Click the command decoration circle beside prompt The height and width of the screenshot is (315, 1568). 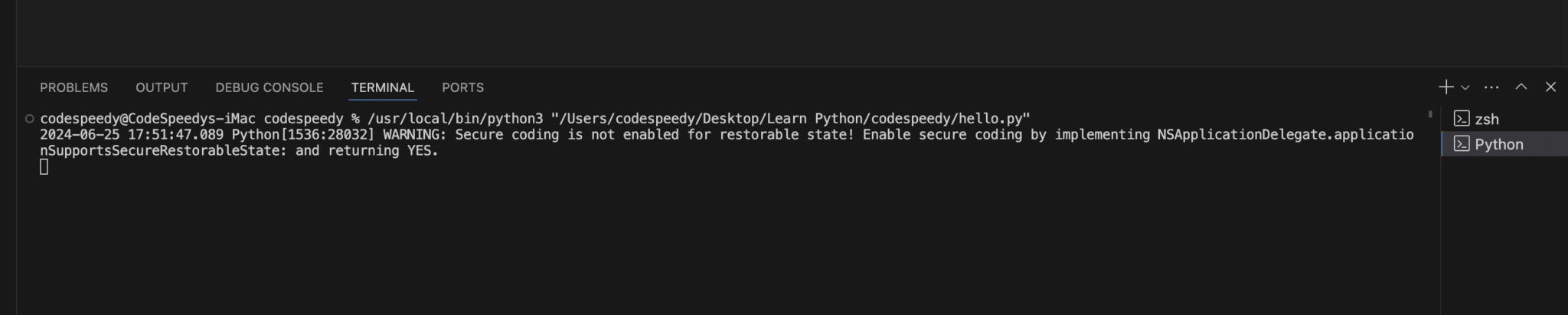coord(29,118)
